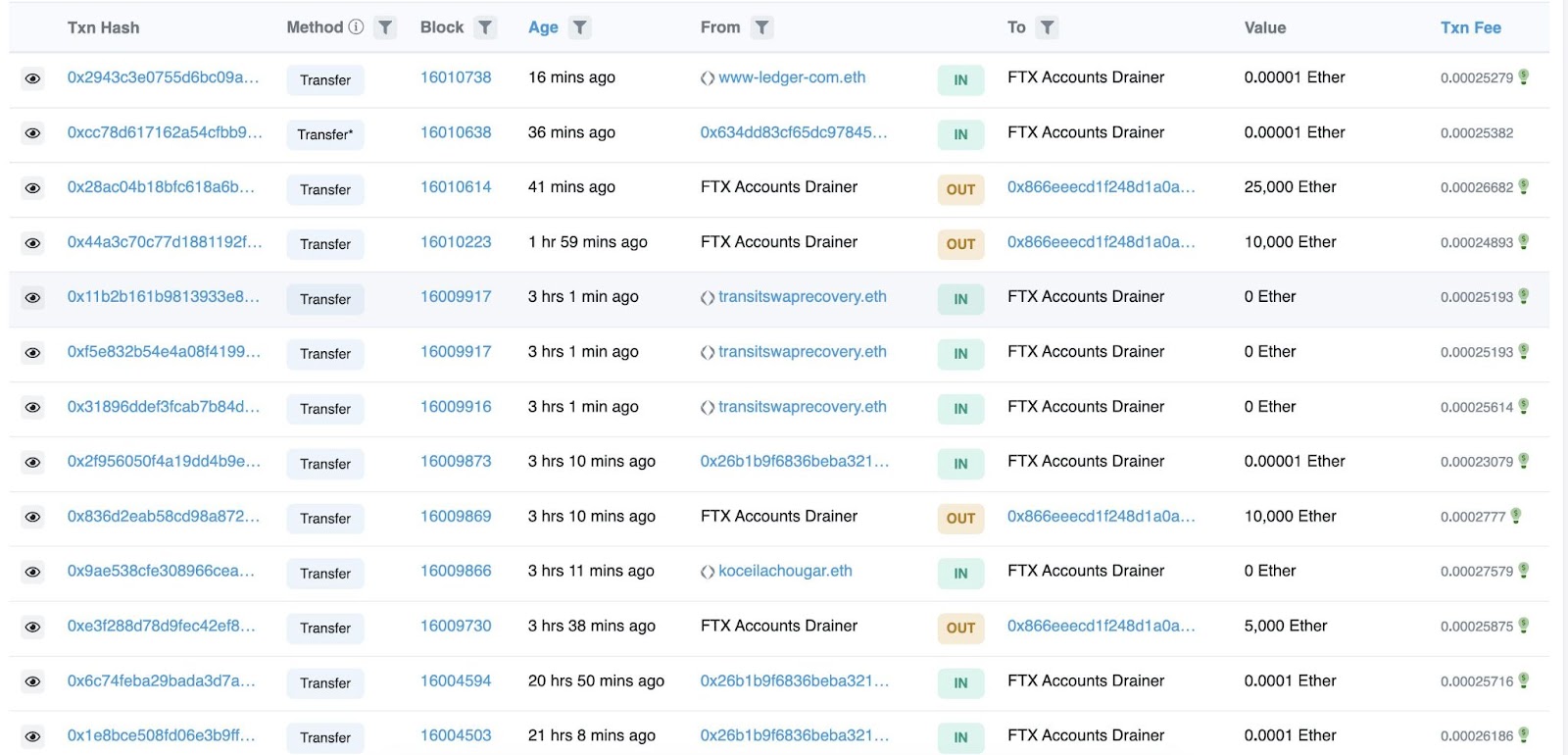
Task: Click contract icon before koceilachougar.eth
Action: (708, 572)
